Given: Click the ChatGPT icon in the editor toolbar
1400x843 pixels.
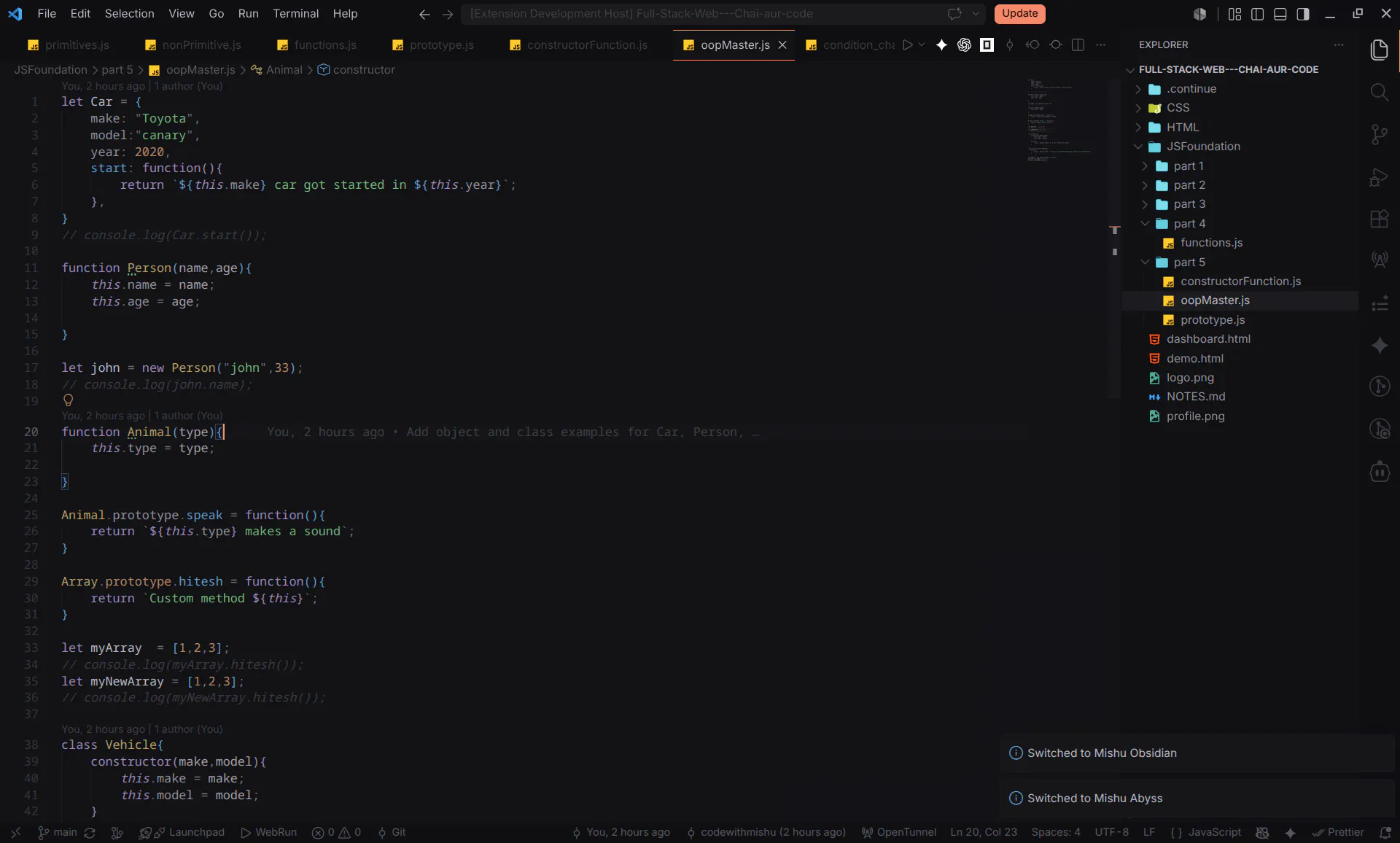Looking at the screenshot, I should (964, 45).
